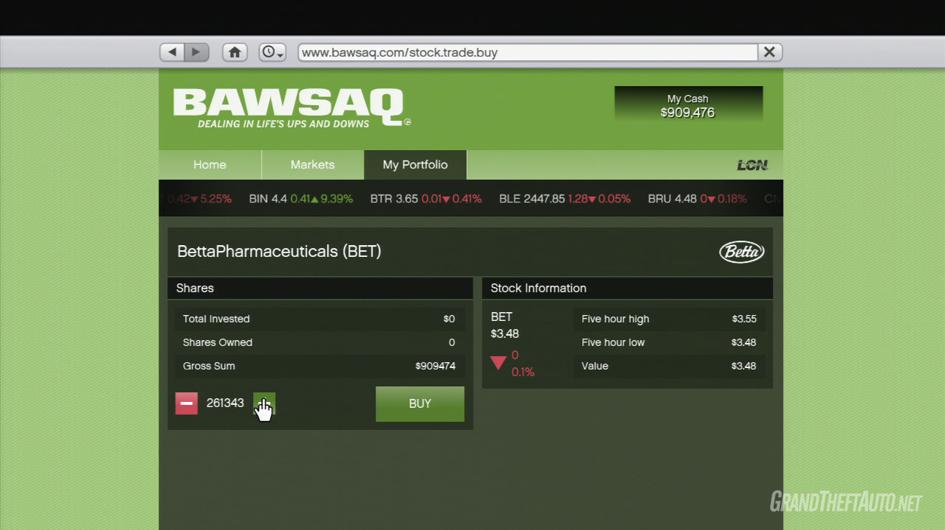Click the green BUY button
The height and width of the screenshot is (530, 945).
[420, 404]
